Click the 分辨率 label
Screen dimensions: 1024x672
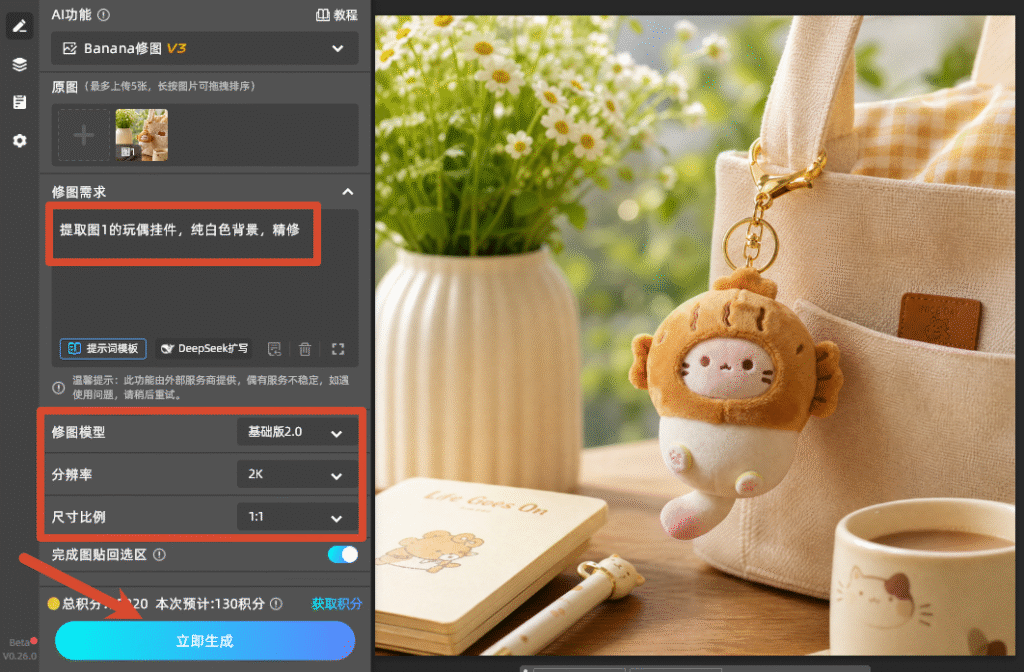[72, 475]
